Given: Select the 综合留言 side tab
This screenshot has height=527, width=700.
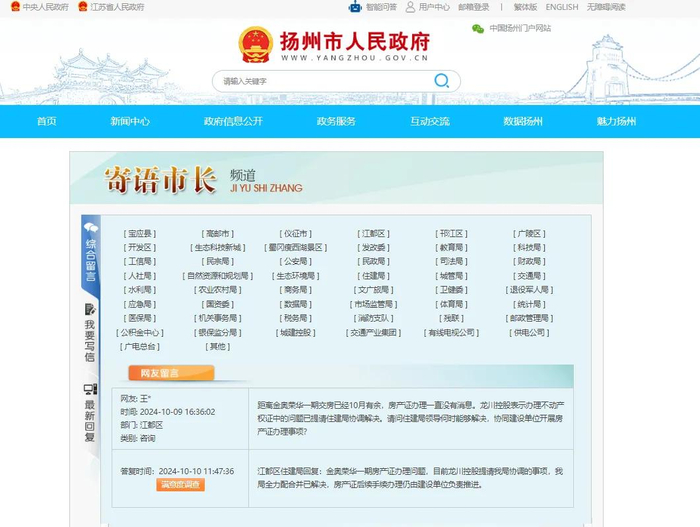Looking at the screenshot, I should [x=91, y=255].
